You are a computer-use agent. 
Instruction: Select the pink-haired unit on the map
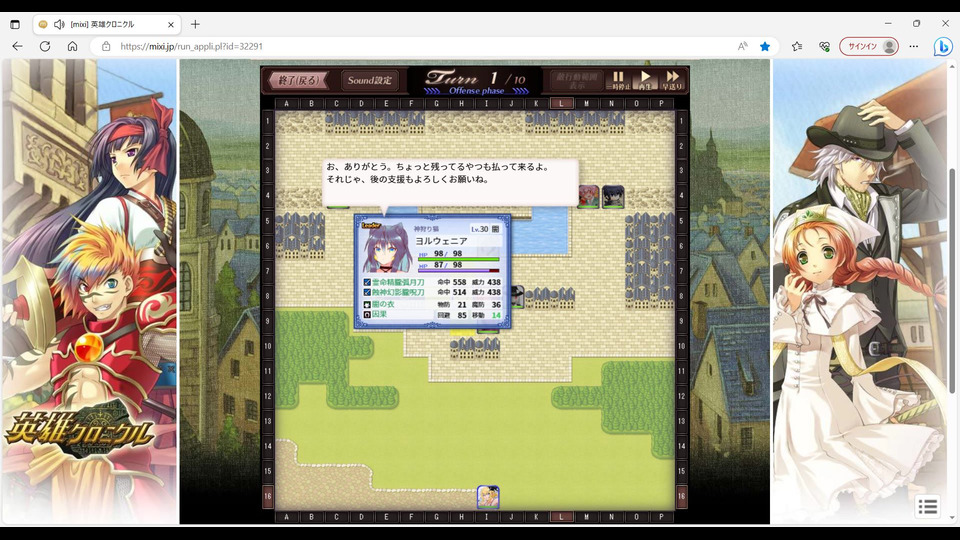(588, 197)
